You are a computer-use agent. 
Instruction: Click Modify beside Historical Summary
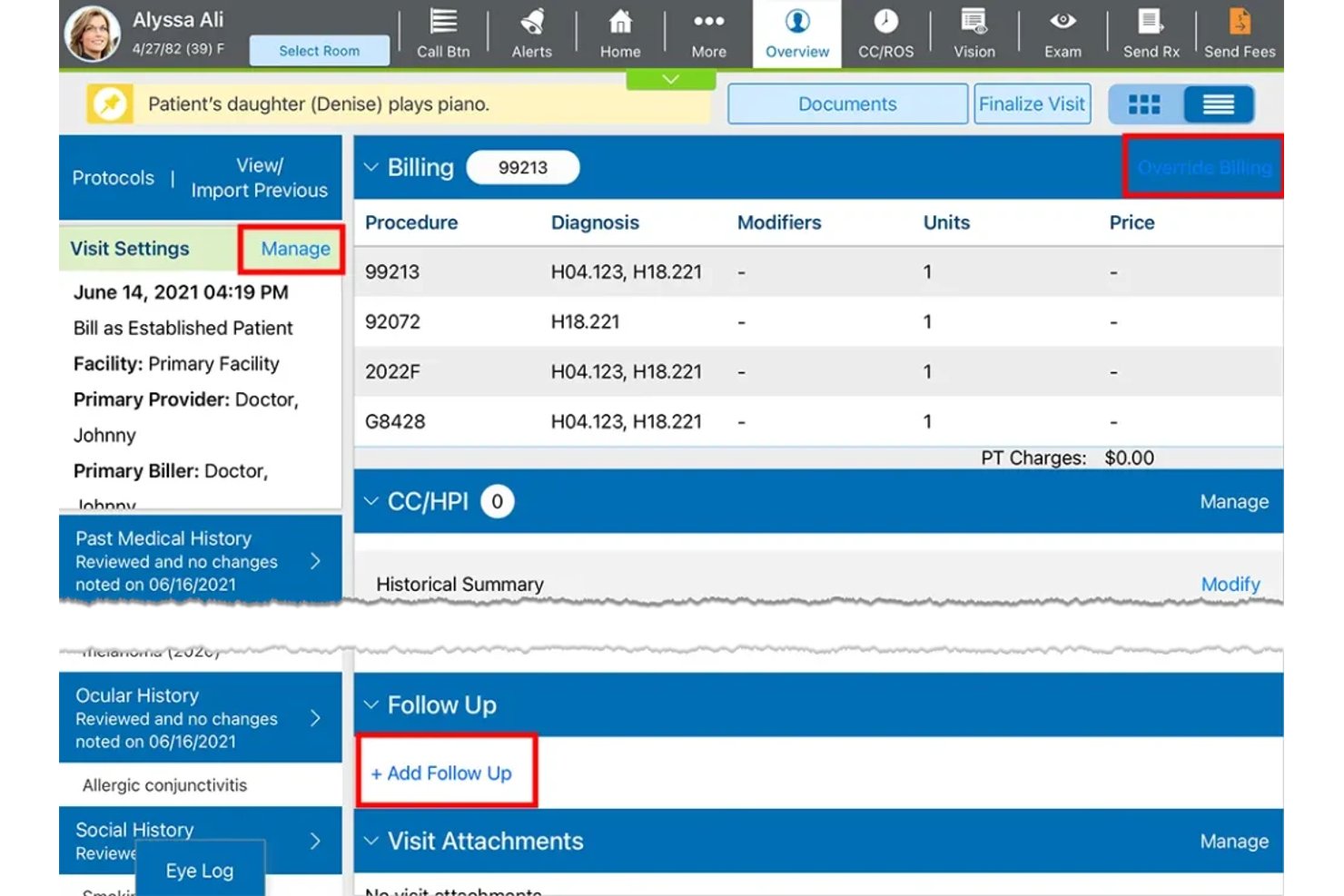tap(1230, 584)
